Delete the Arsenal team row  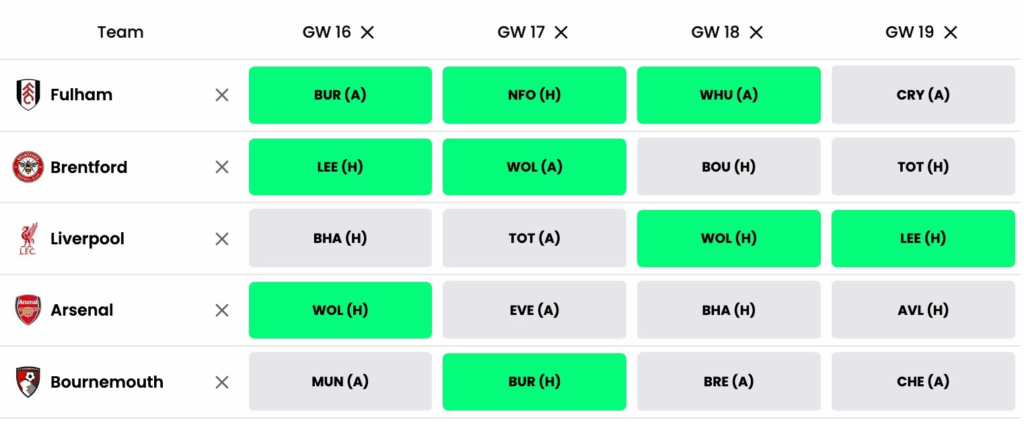coord(222,310)
